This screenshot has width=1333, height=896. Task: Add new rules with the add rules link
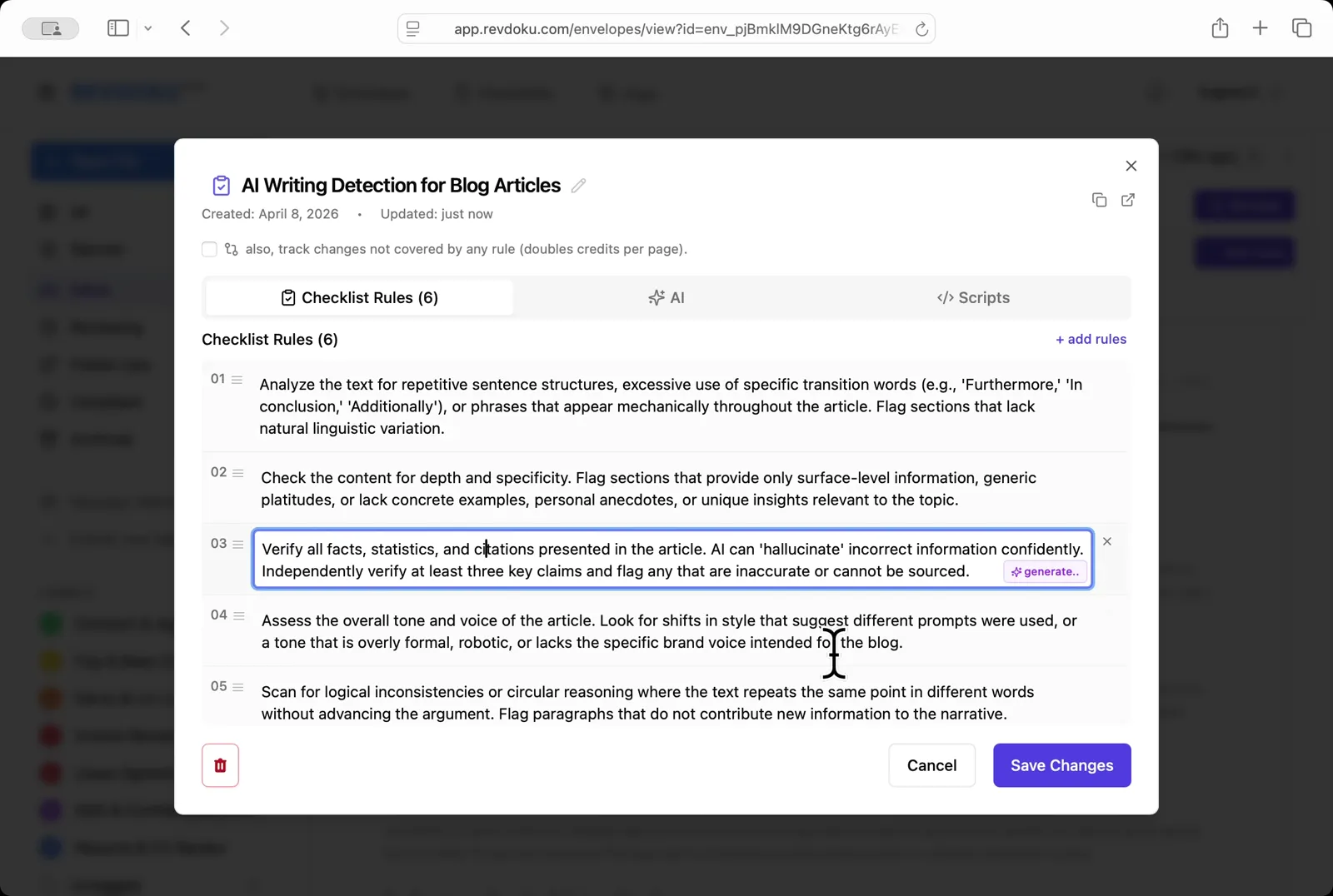click(1091, 339)
